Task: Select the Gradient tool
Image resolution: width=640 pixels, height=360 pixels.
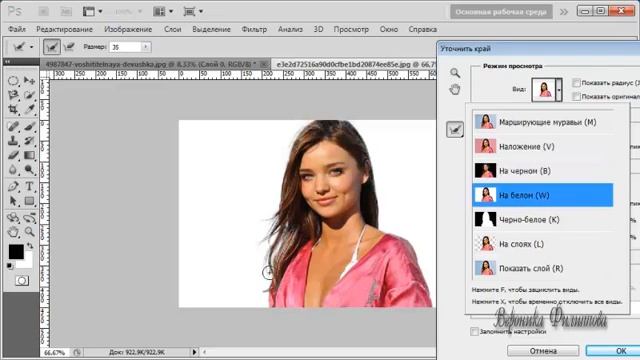Action: click(29, 156)
